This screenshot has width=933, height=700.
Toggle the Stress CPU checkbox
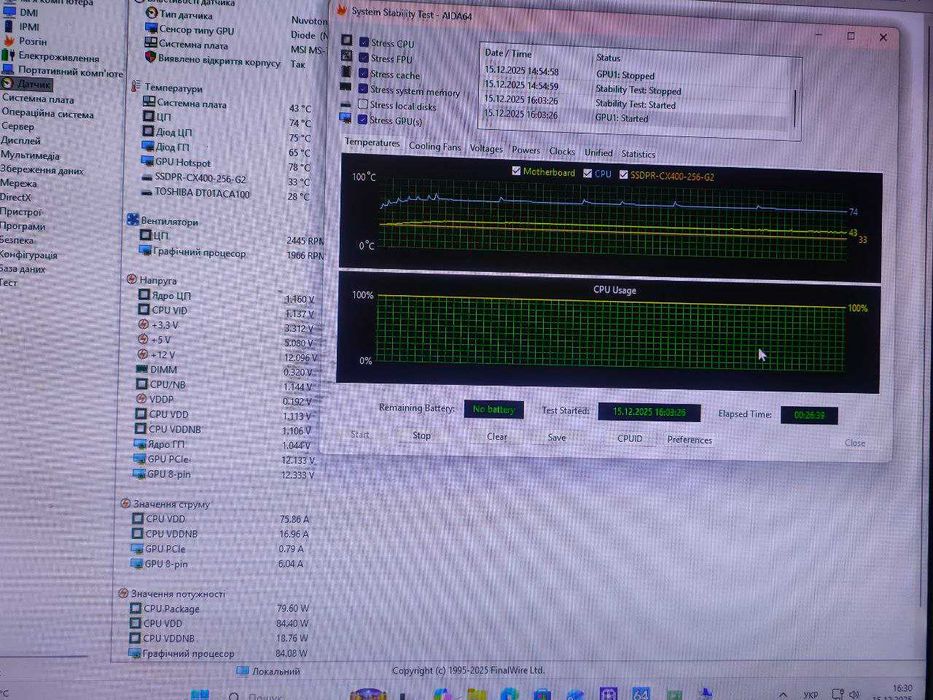(364, 42)
